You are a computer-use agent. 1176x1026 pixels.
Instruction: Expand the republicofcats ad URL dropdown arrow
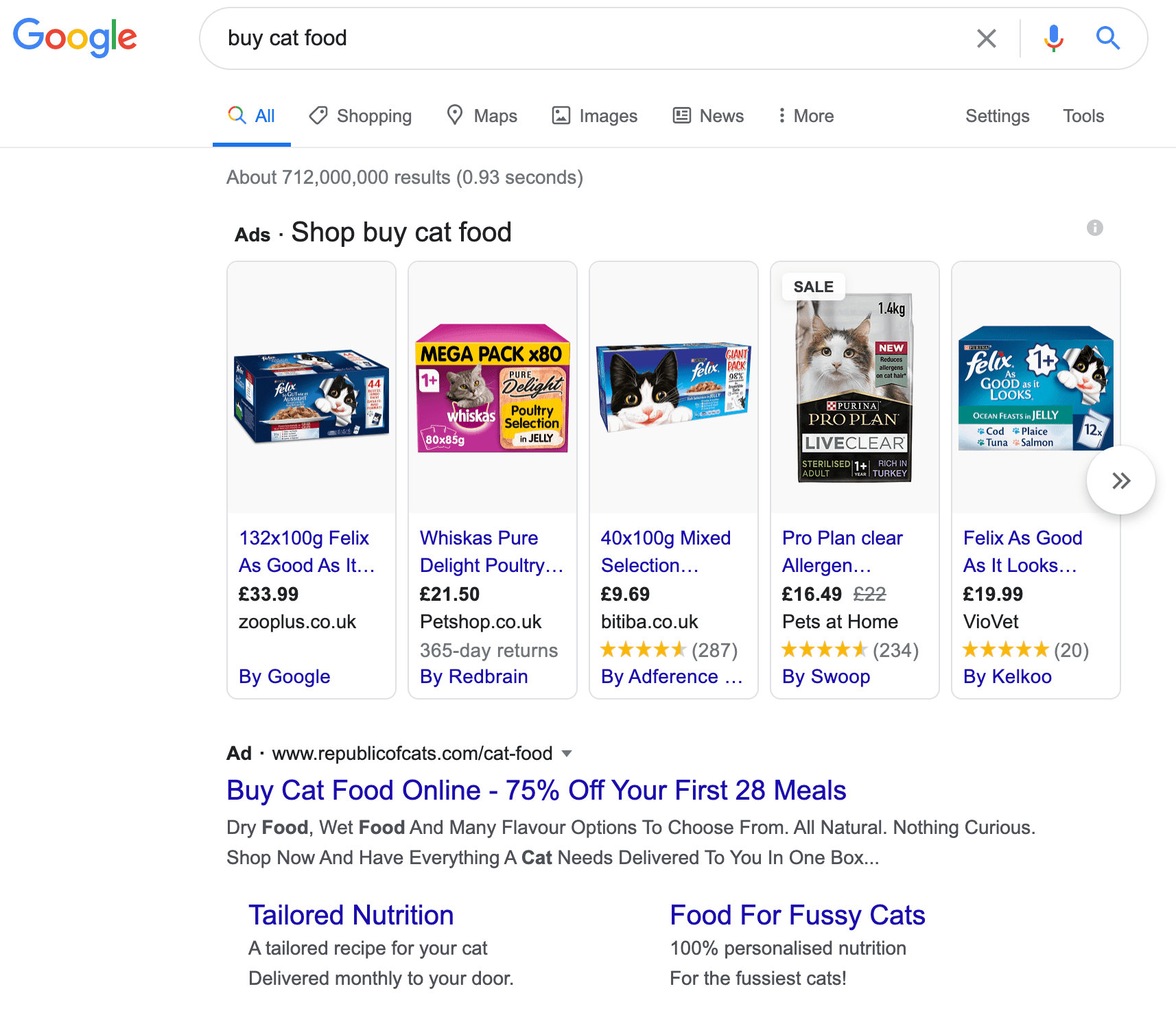tap(567, 754)
